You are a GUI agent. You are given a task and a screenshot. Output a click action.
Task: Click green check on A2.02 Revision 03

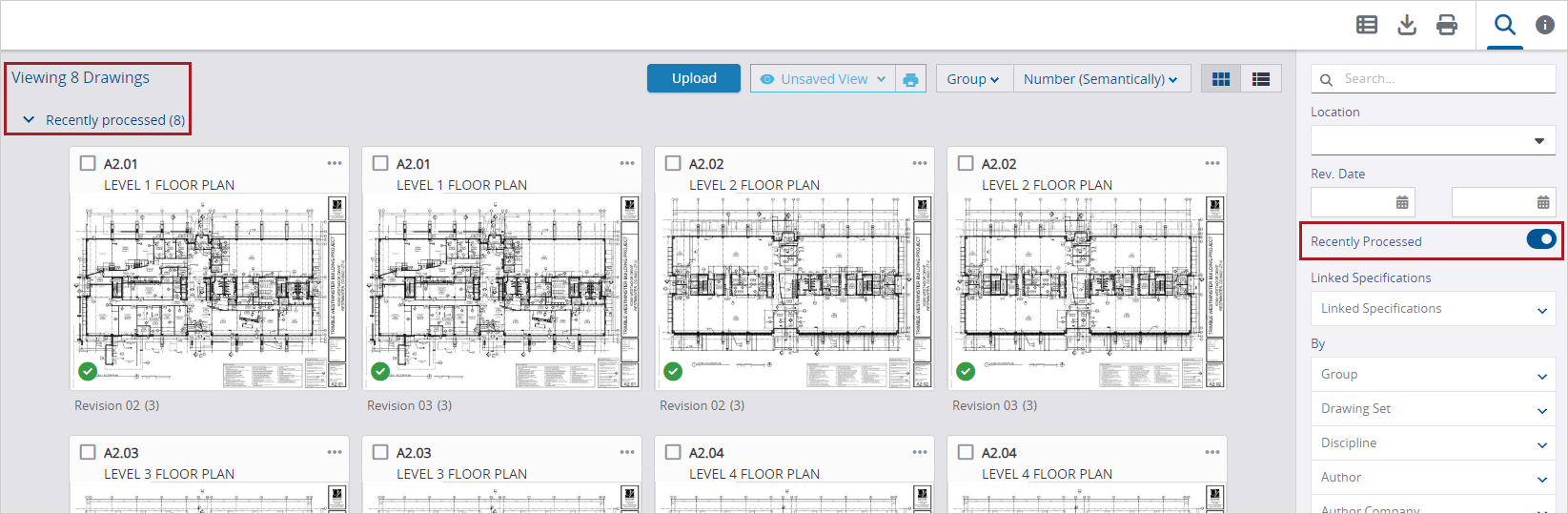coord(966,371)
